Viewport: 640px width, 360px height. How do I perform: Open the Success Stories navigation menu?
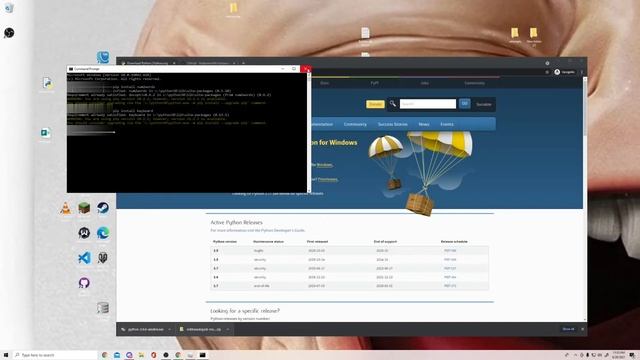[392, 124]
